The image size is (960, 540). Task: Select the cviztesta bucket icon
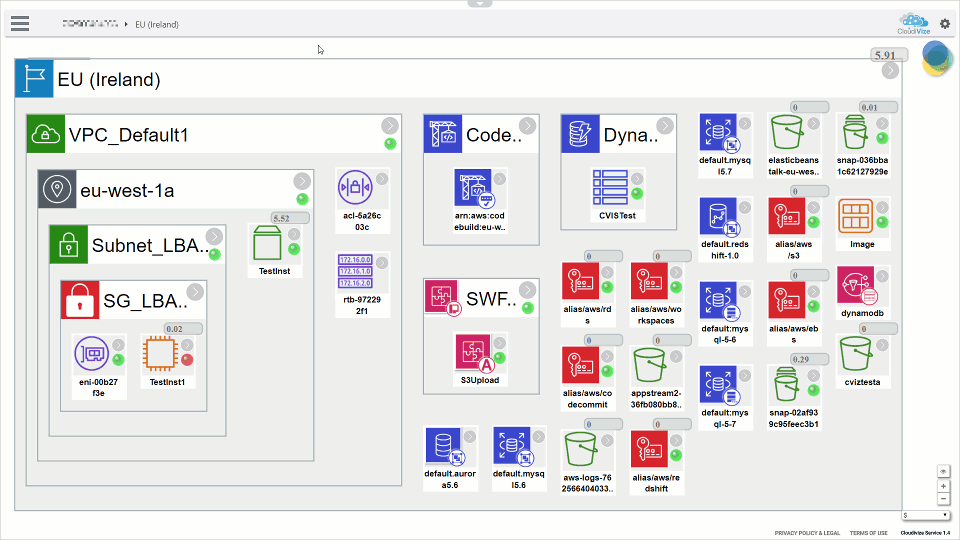click(855, 354)
